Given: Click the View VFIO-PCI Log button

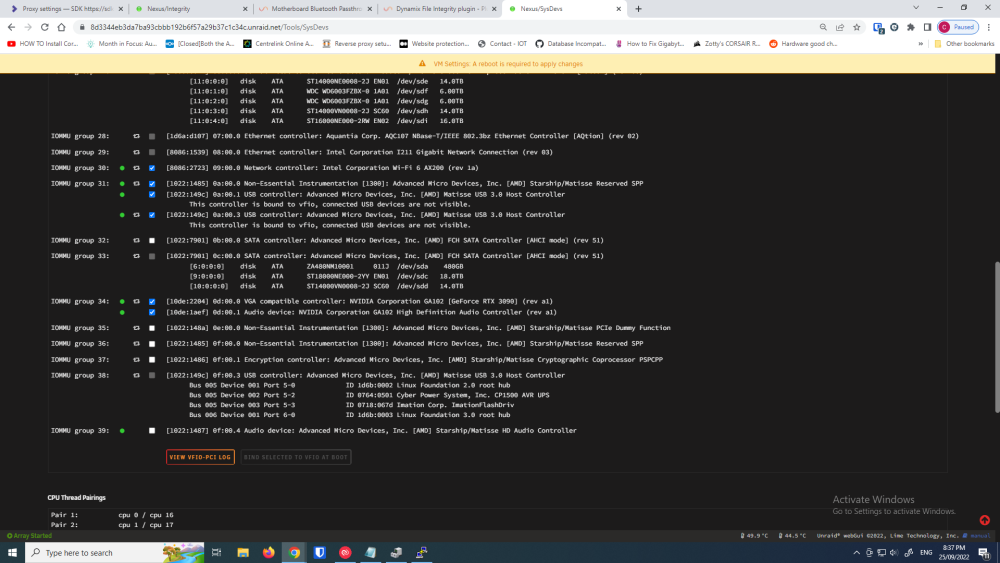Looking at the screenshot, I should tap(200, 457).
